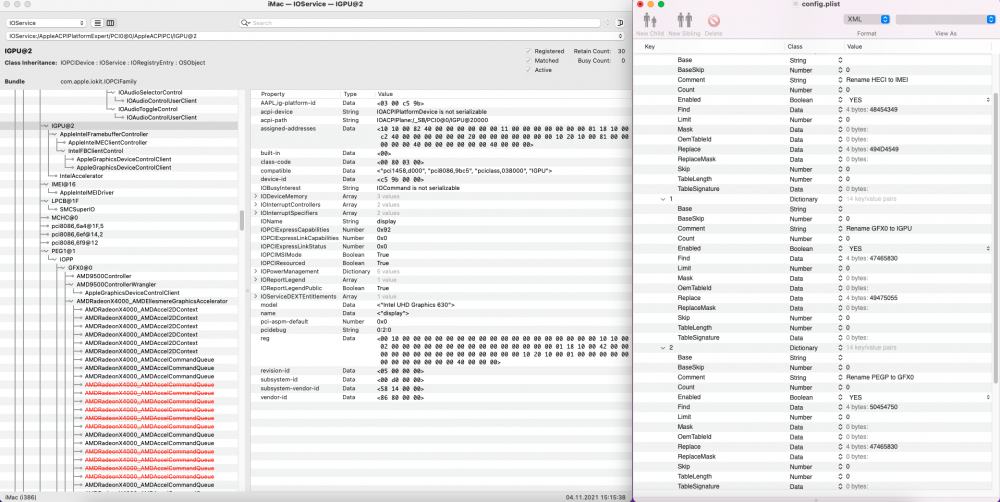1000x502 pixels.
Task: Close the config.plist window
Action: point(640,4)
